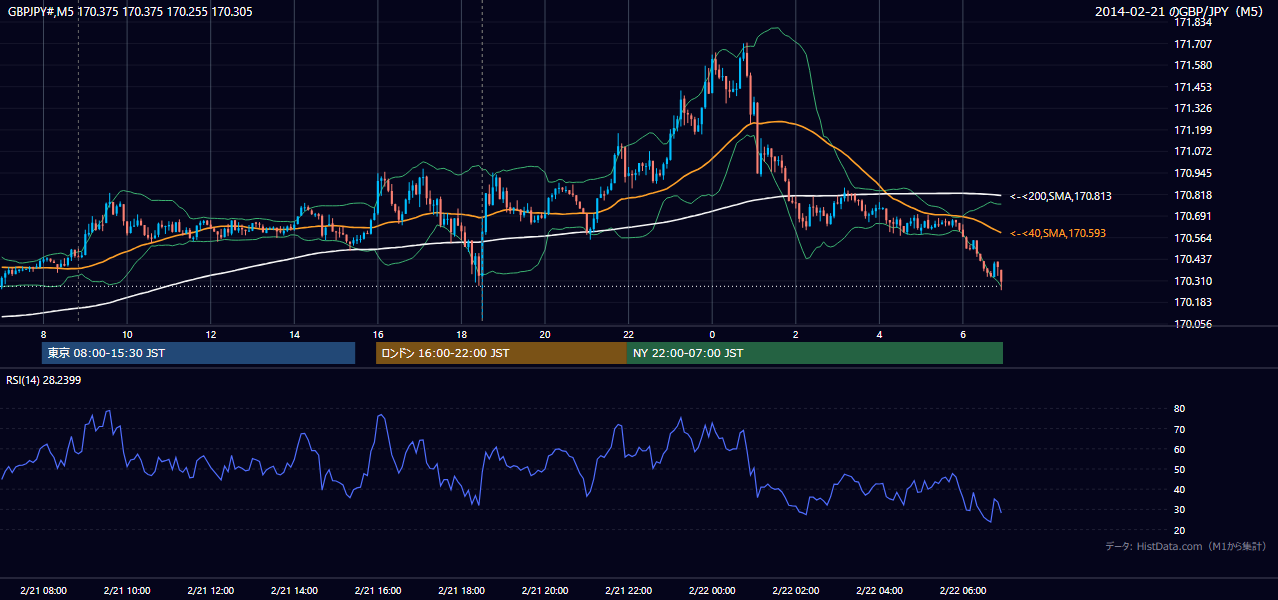The width and height of the screenshot is (1278, 600).
Task: Click the bottom time label 2/21 12:00
Action: click(210, 591)
